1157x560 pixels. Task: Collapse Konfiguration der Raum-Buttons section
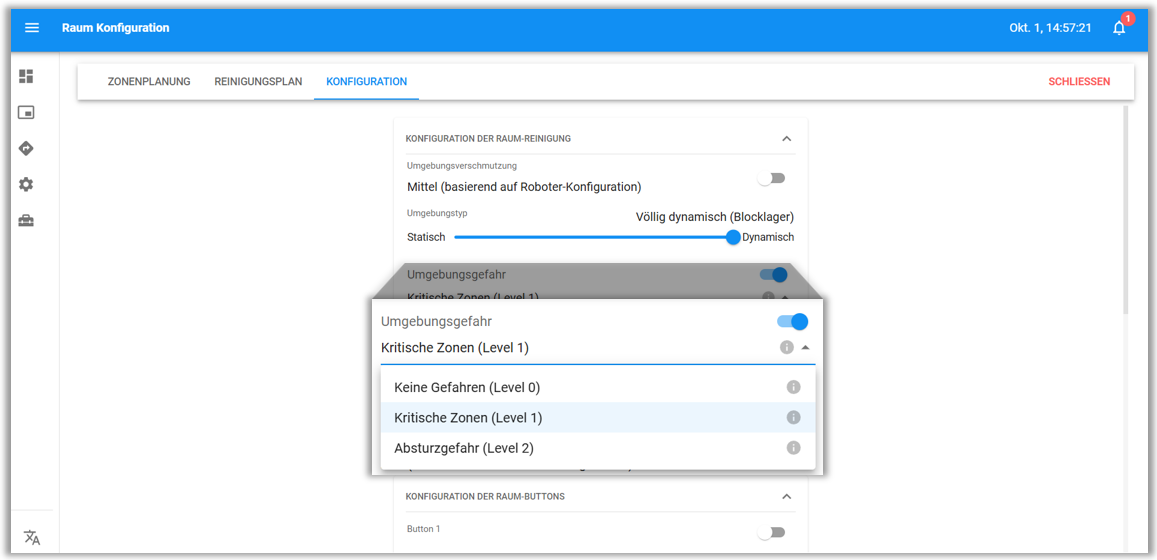click(x=786, y=497)
